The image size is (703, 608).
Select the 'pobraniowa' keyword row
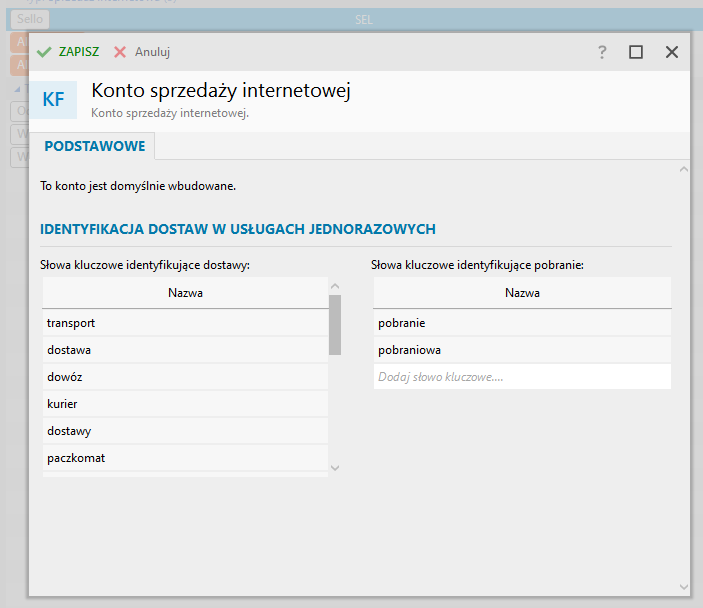[x=521, y=350]
